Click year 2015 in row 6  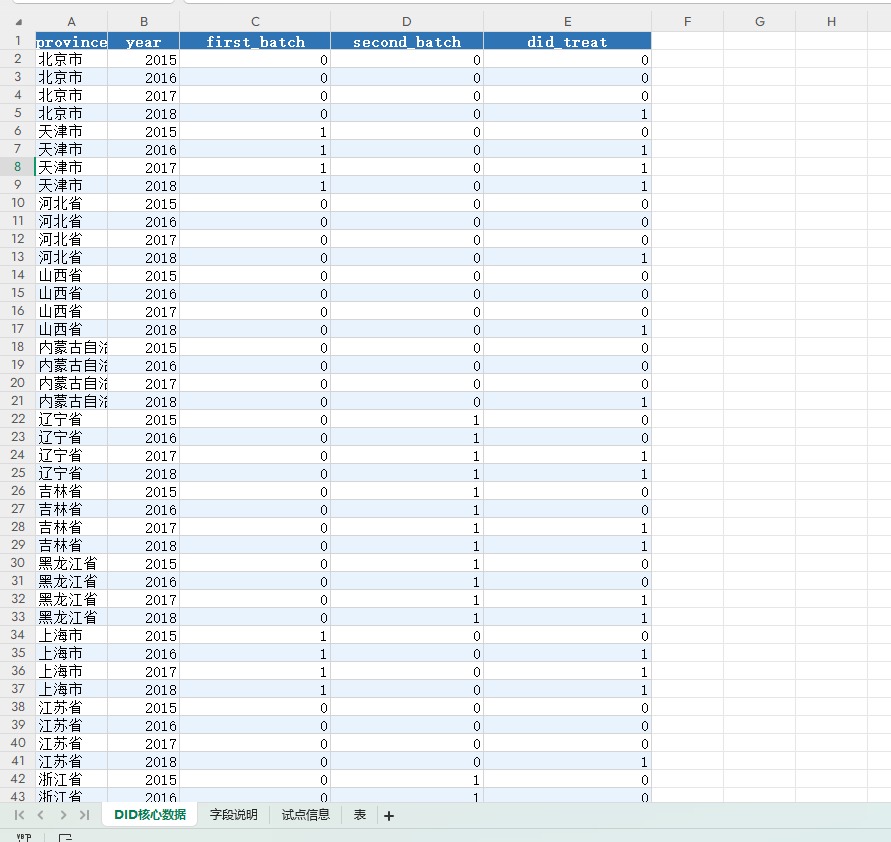[144, 131]
